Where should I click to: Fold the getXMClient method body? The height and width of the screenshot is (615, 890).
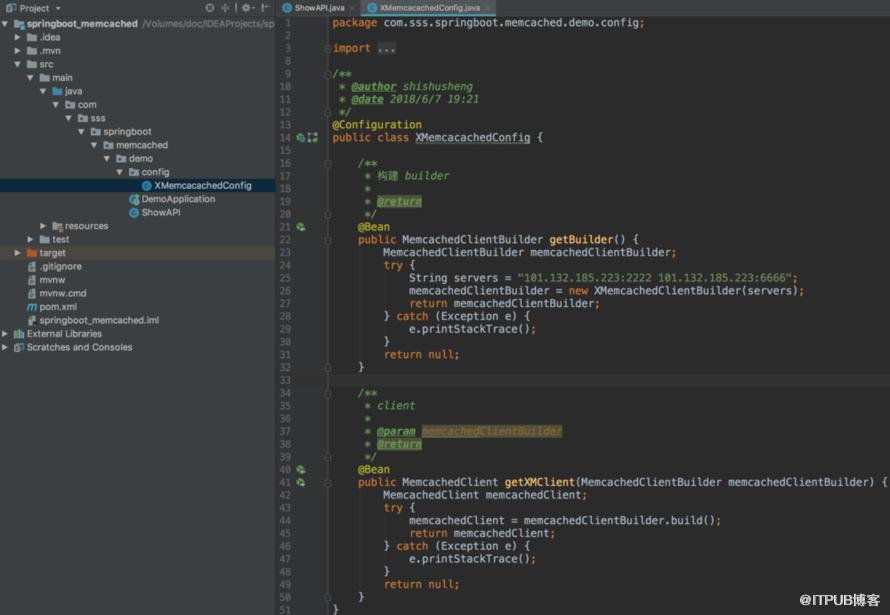328,483
